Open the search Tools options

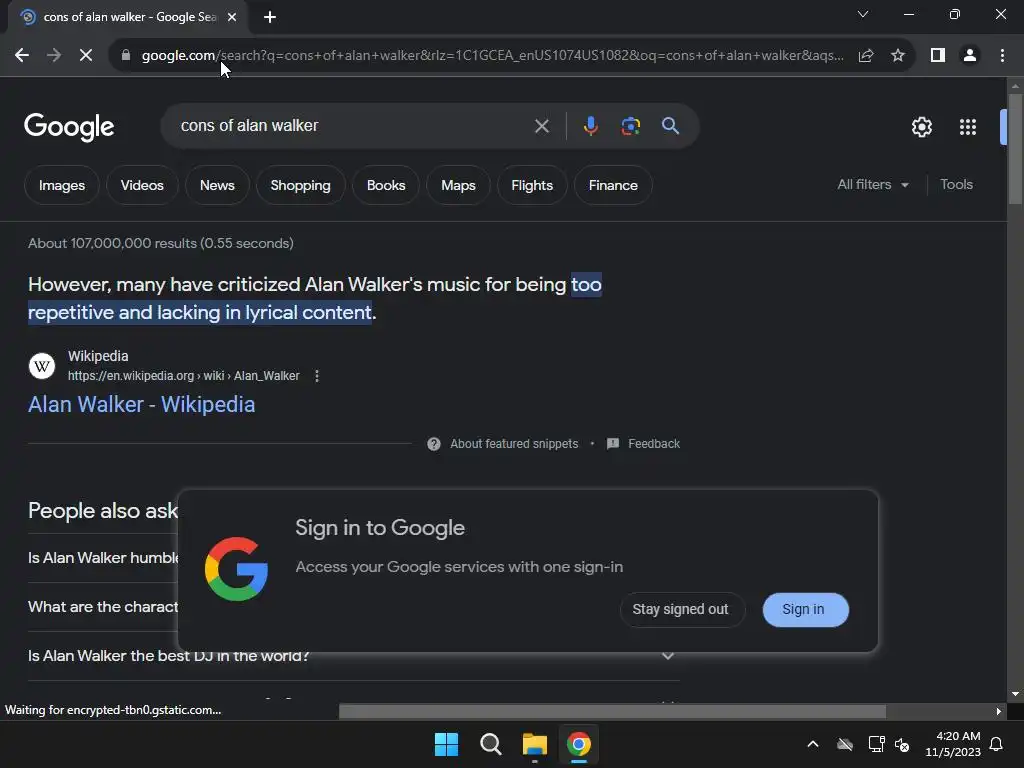(956, 185)
